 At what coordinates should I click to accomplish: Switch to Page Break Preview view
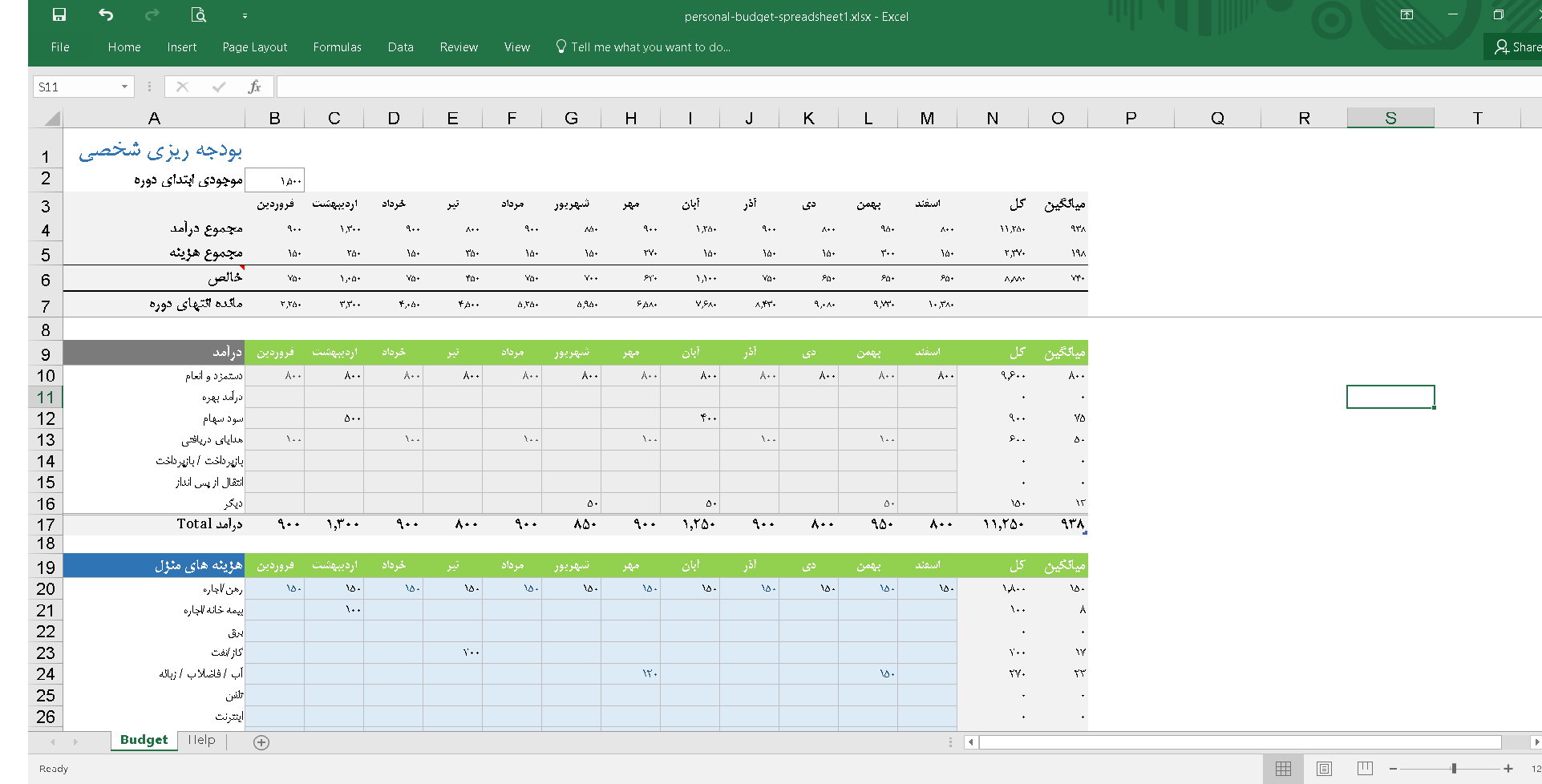click(1365, 769)
